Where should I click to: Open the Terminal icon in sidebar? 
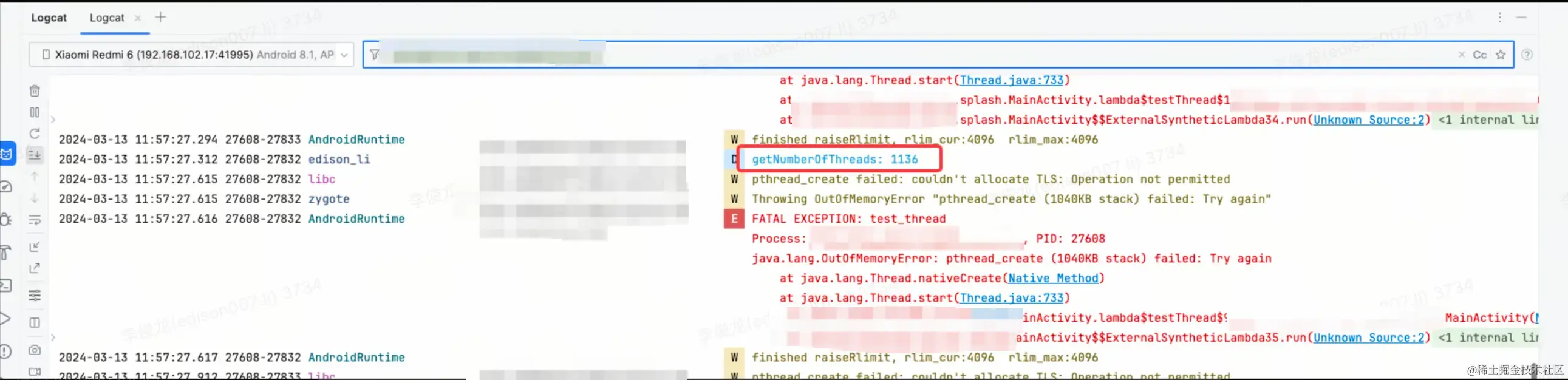[x=6, y=285]
